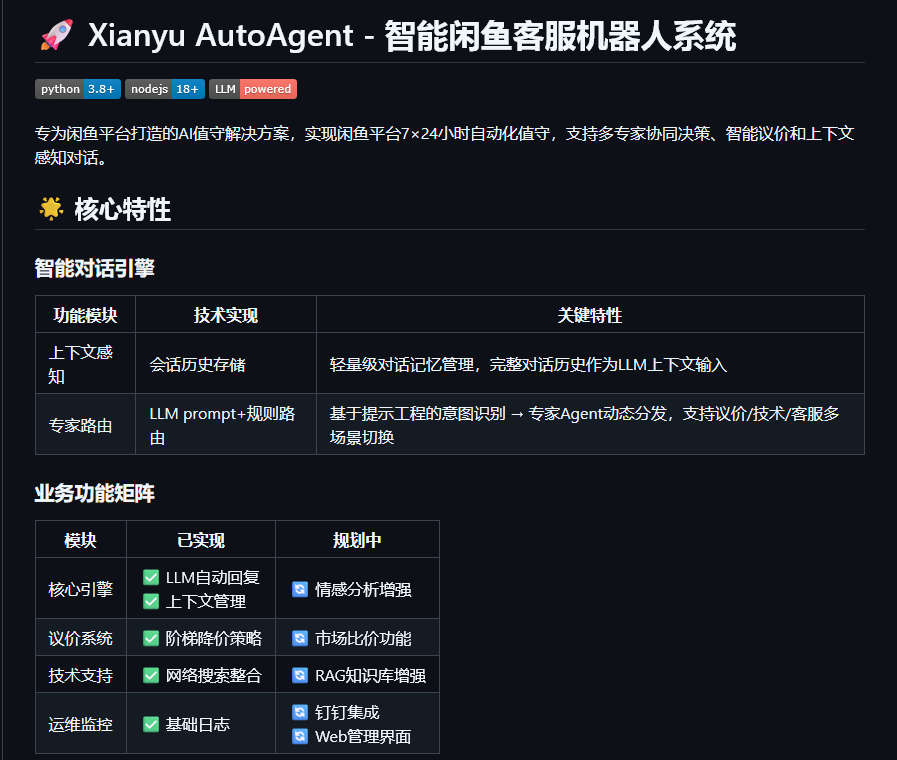Open the nodejs 18+ badge
The height and width of the screenshot is (760, 897).
coord(165,89)
